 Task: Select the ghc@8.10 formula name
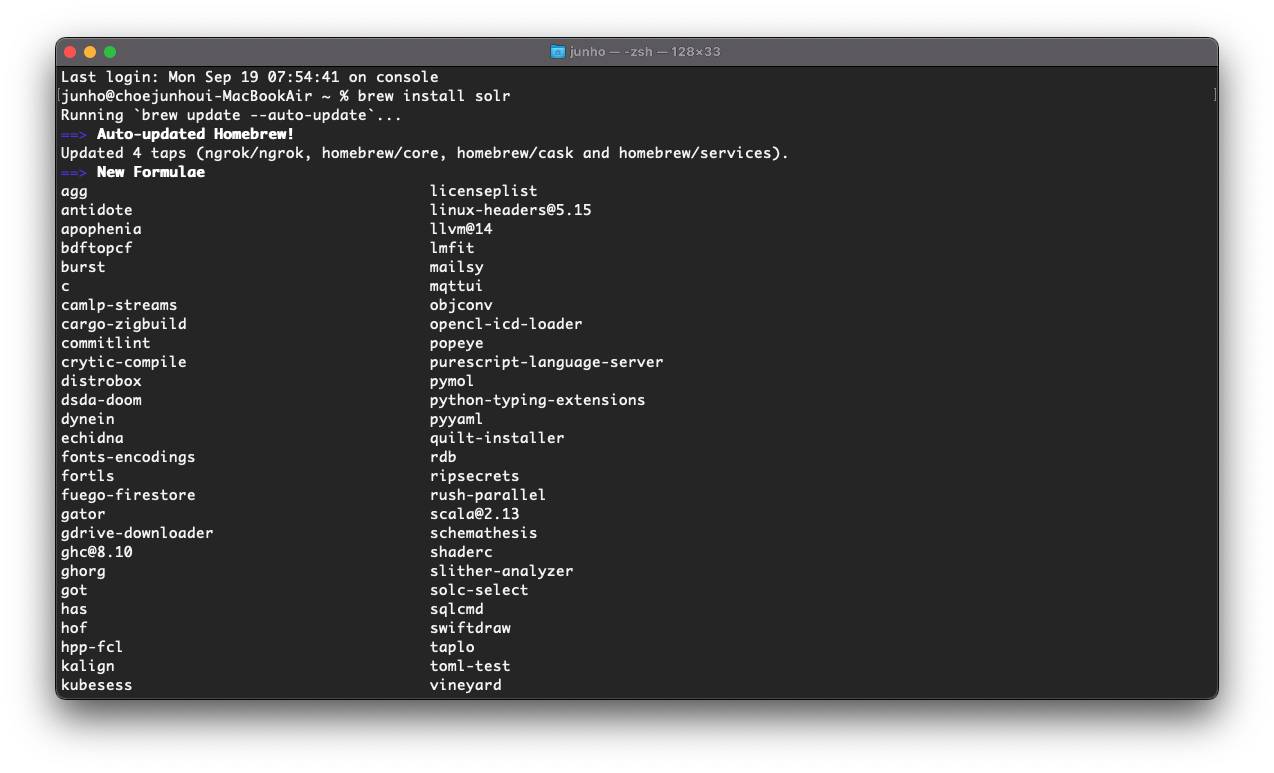96,551
